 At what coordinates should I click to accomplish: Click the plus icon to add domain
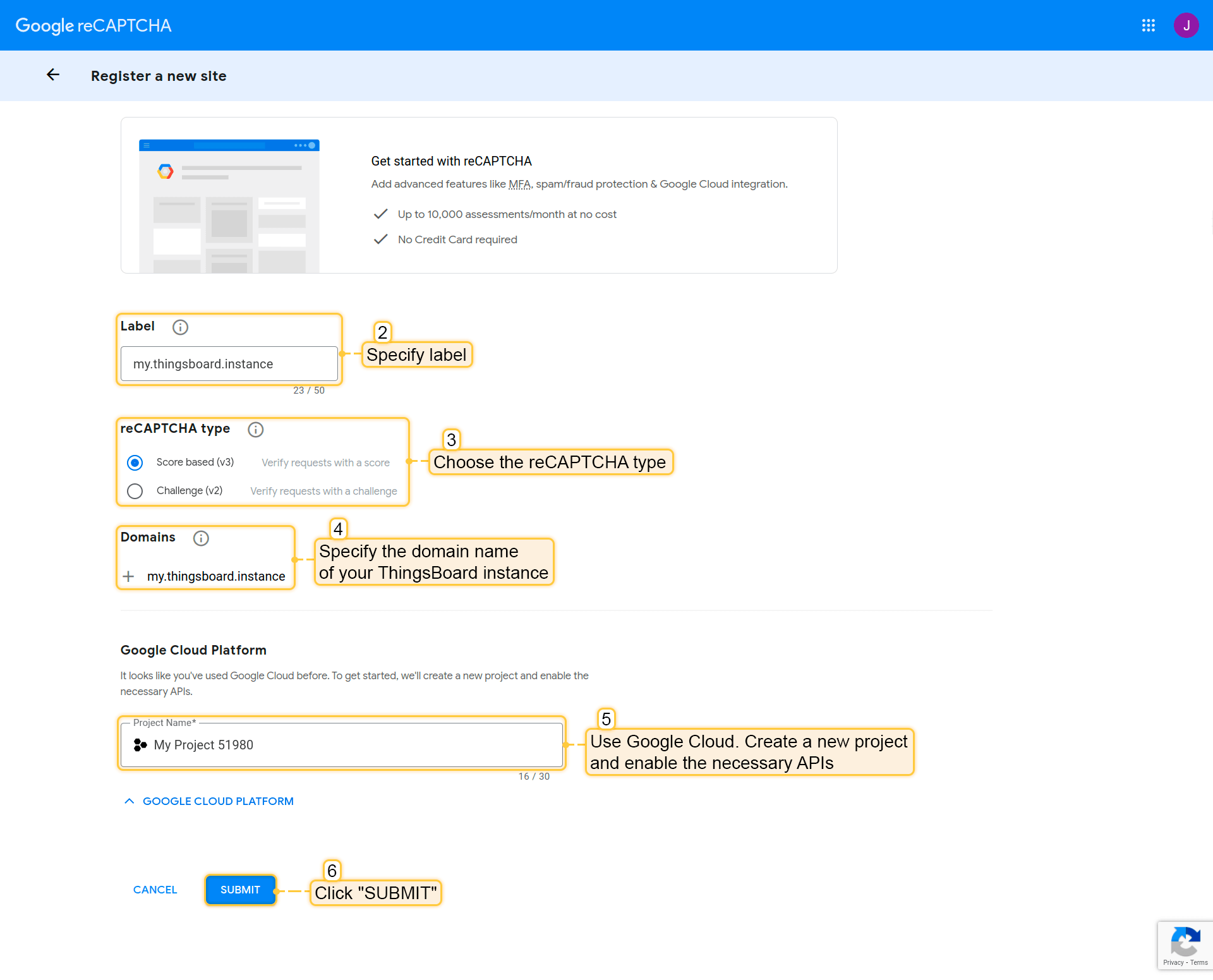coord(128,576)
